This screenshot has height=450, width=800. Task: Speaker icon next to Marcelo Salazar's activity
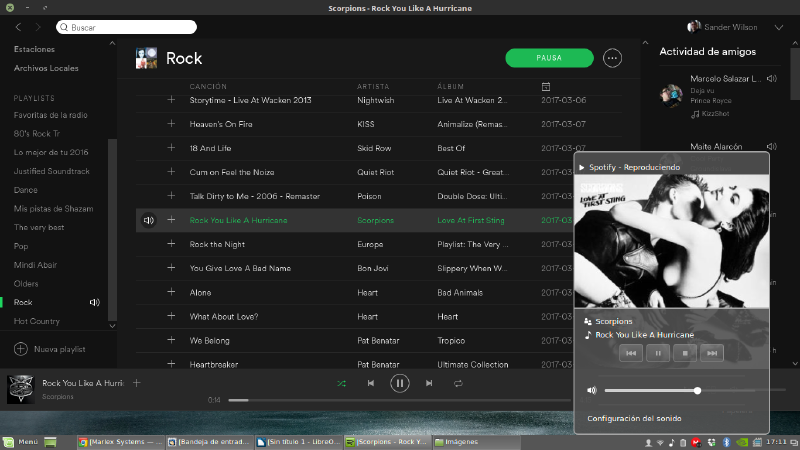[771, 79]
